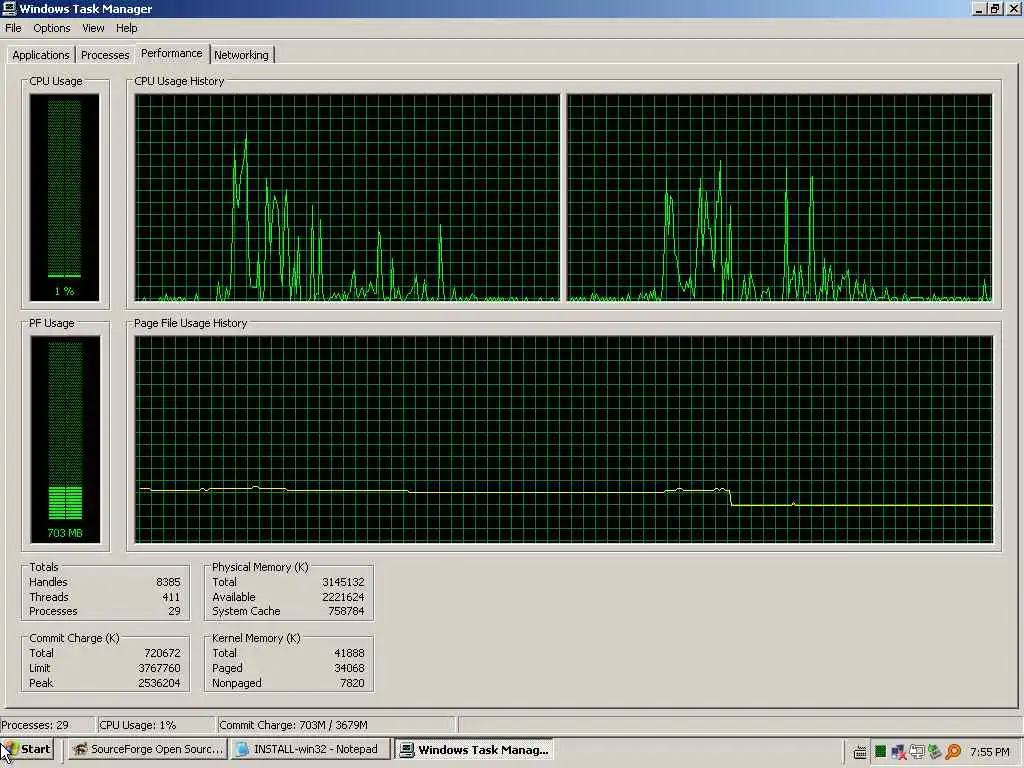
Task: Click the Safely Remove Hardware tray icon
Action: pos(935,752)
